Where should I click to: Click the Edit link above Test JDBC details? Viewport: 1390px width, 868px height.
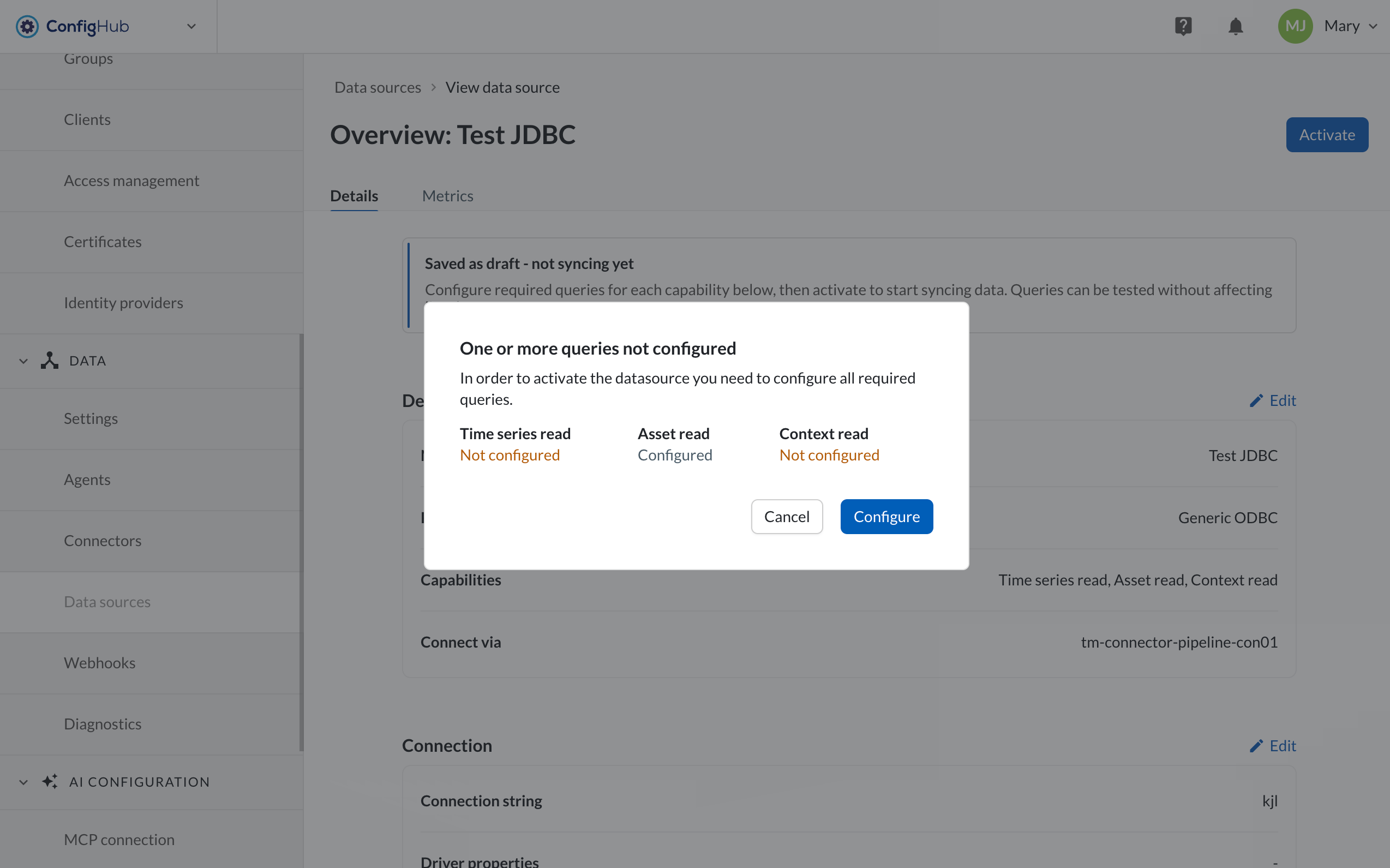1272,400
